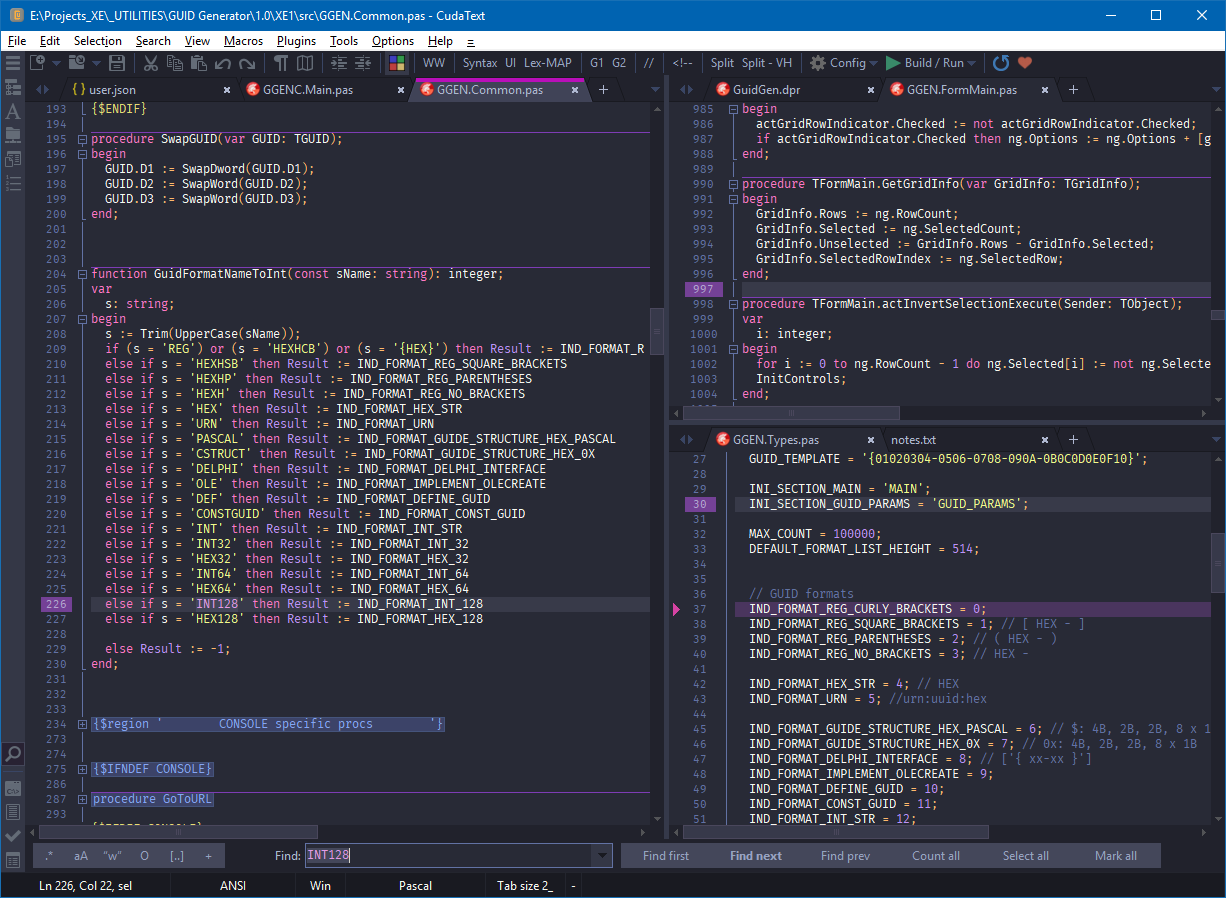Image resolution: width=1226 pixels, height=898 pixels.
Task: Click the Open file toolbar icon
Action: pyautogui.click(x=77, y=63)
